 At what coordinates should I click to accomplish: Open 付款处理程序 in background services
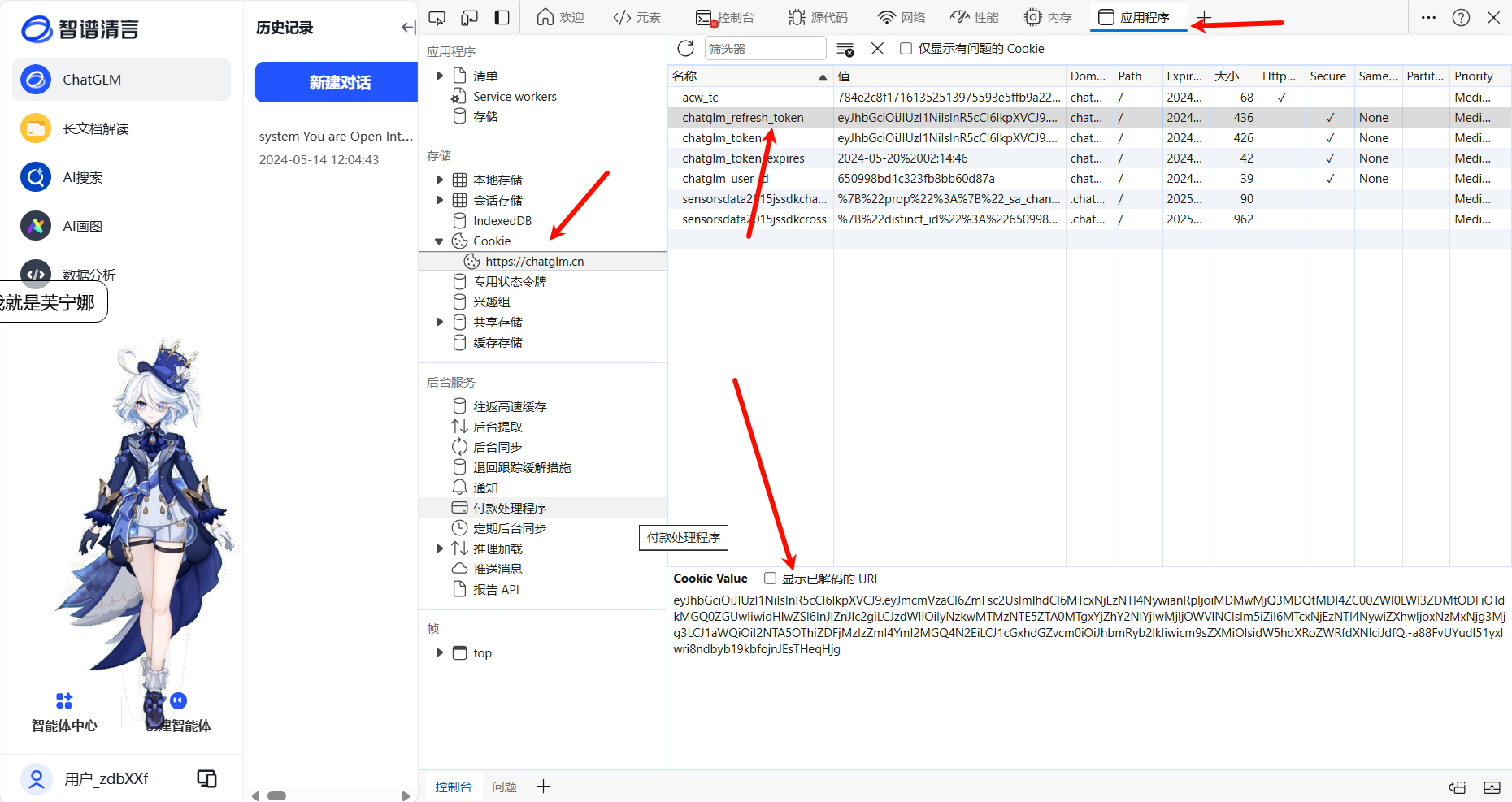543,508
